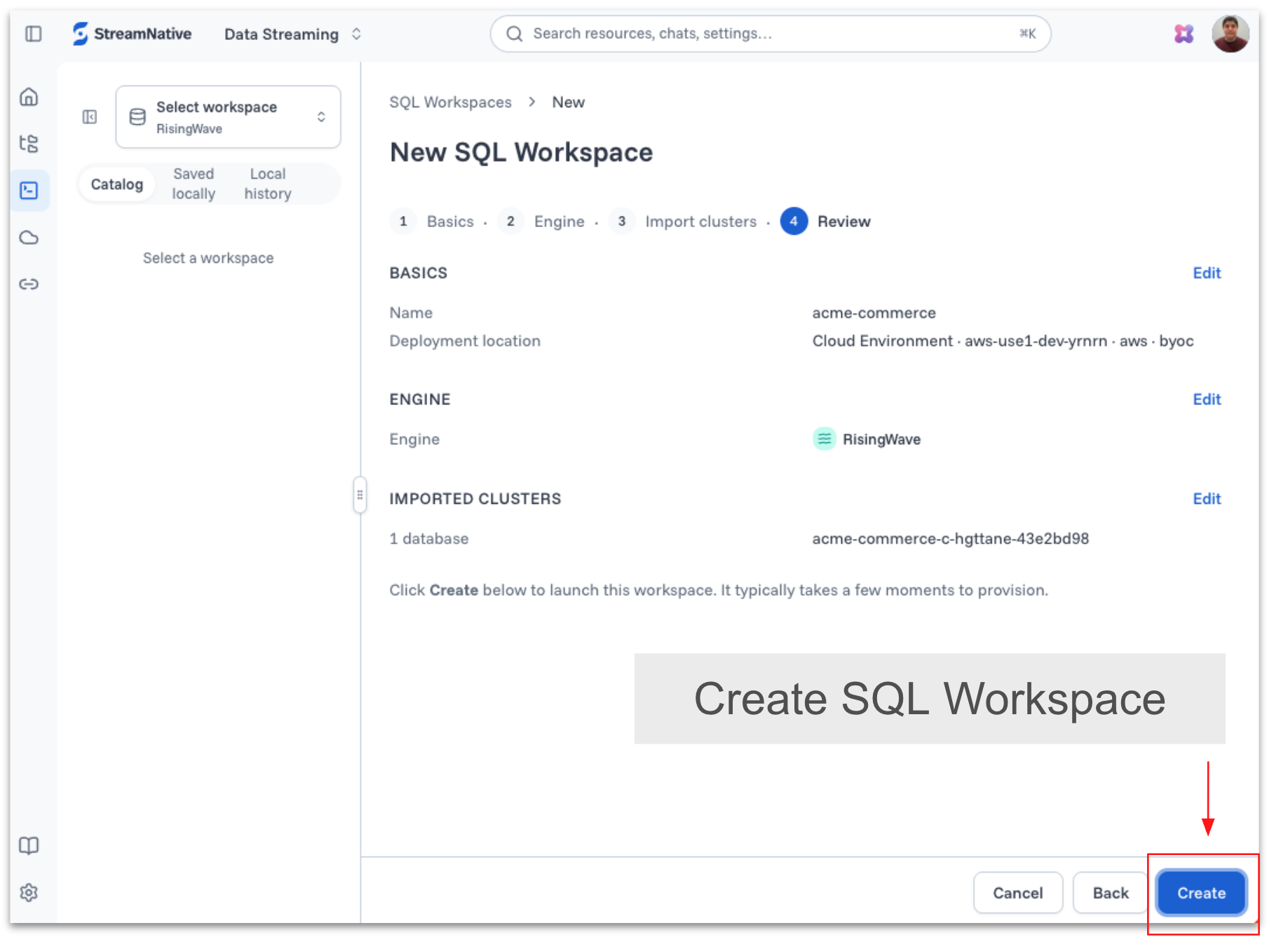Click the New breadcrumb item

(568, 102)
